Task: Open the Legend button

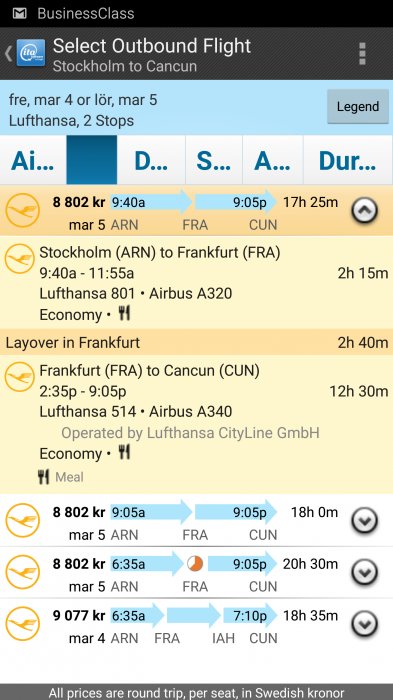Action: pyautogui.click(x=358, y=106)
